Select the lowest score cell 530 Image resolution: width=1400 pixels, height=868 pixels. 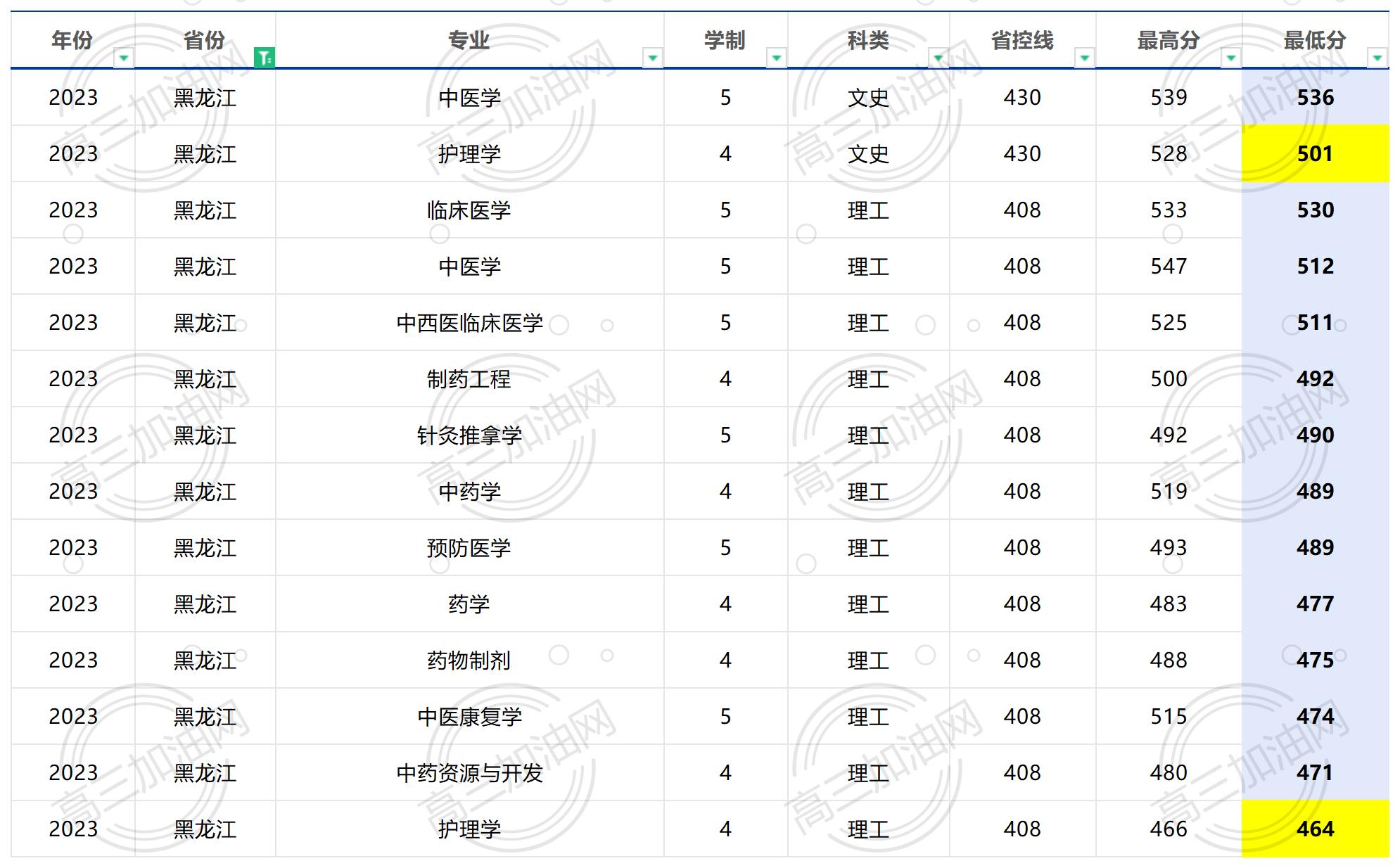[x=1316, y=210]
